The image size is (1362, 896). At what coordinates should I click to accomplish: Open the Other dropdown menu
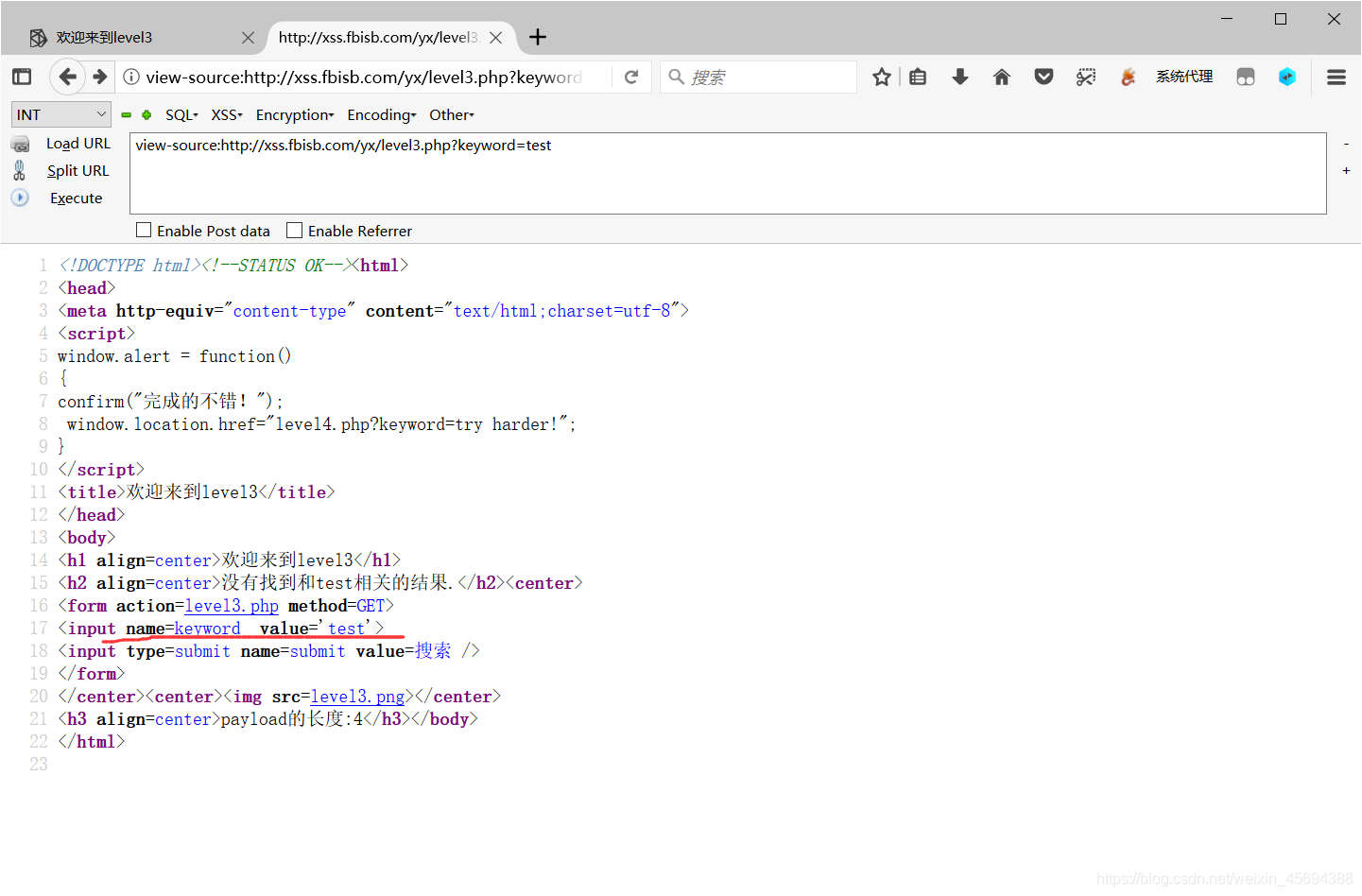pyautogui.click(x=452, y=114)
